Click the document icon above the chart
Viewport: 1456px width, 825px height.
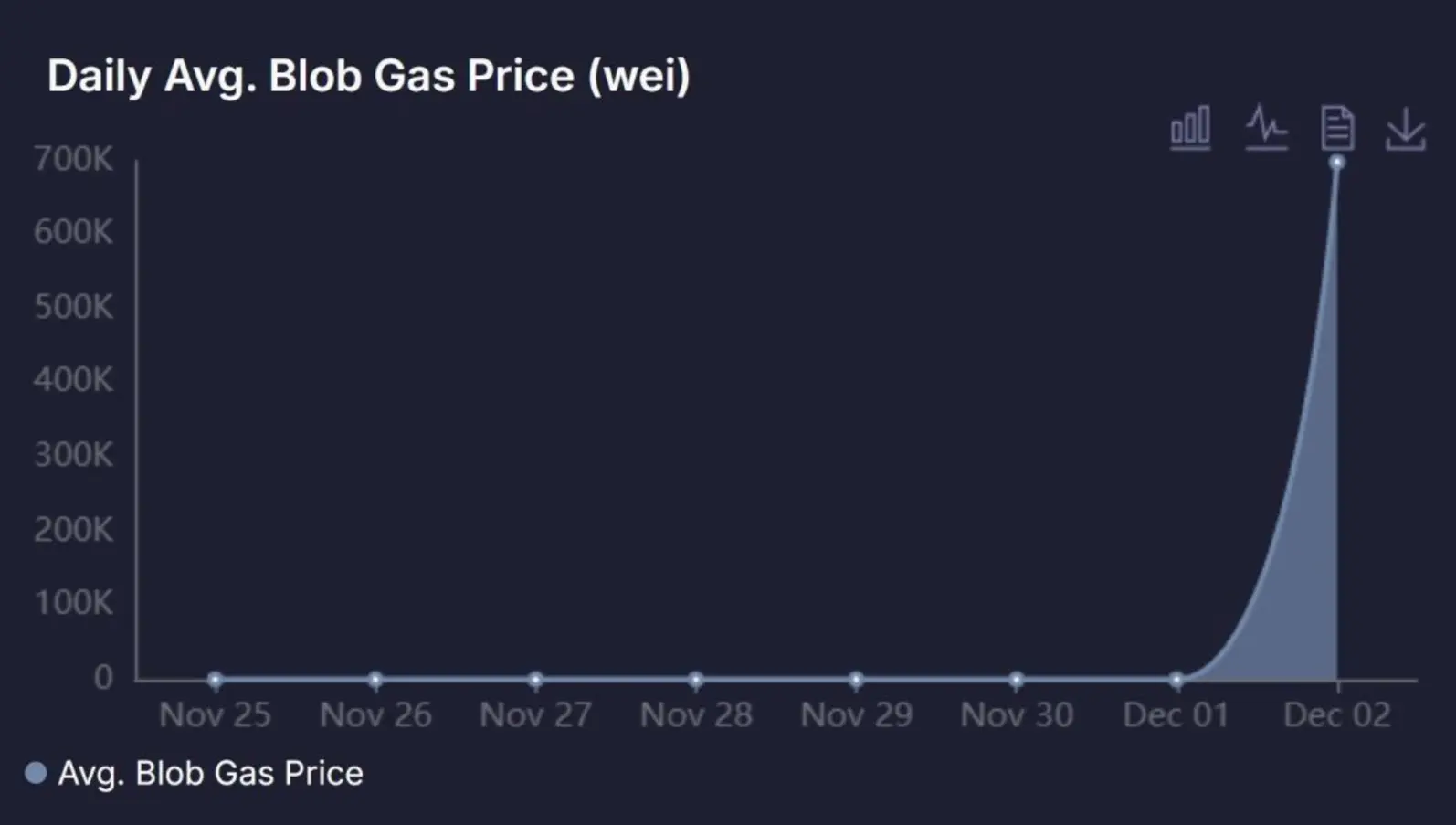pos(1336,128)
